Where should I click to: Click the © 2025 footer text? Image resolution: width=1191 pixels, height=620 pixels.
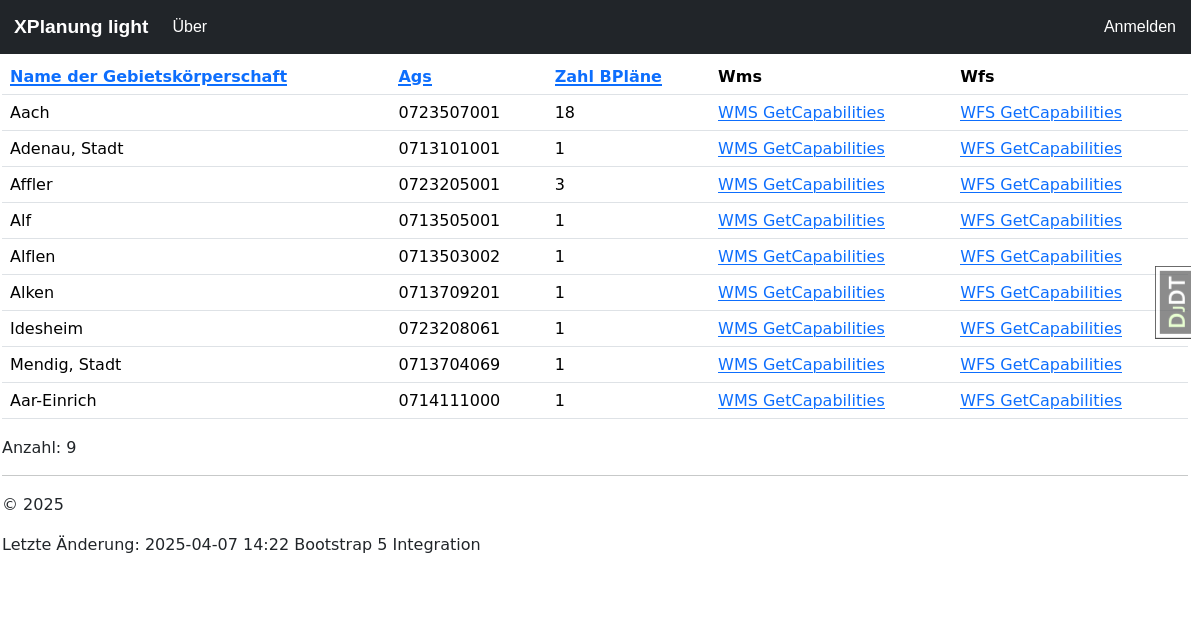point(33,505)
